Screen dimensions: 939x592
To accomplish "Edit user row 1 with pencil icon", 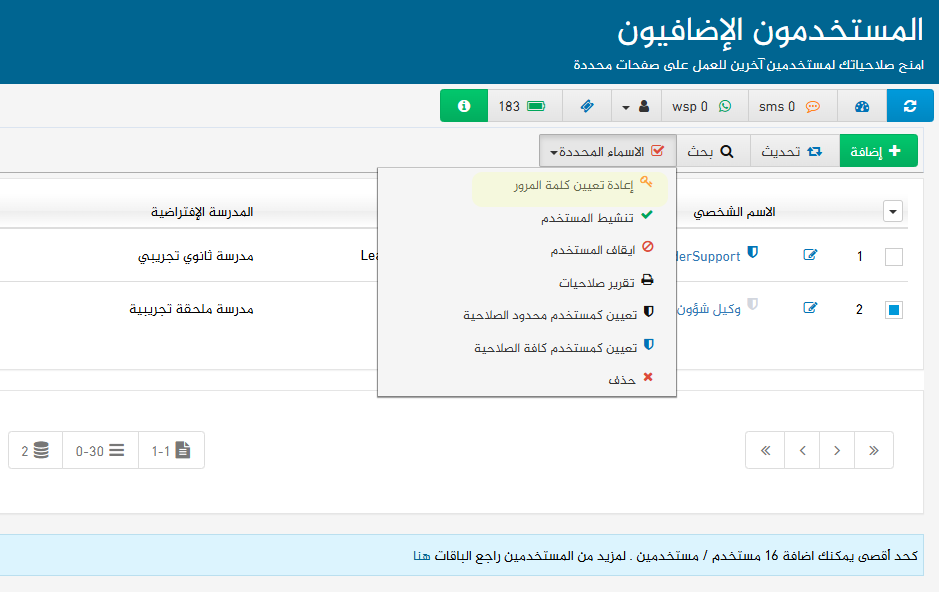I will (x=810, y=256).
